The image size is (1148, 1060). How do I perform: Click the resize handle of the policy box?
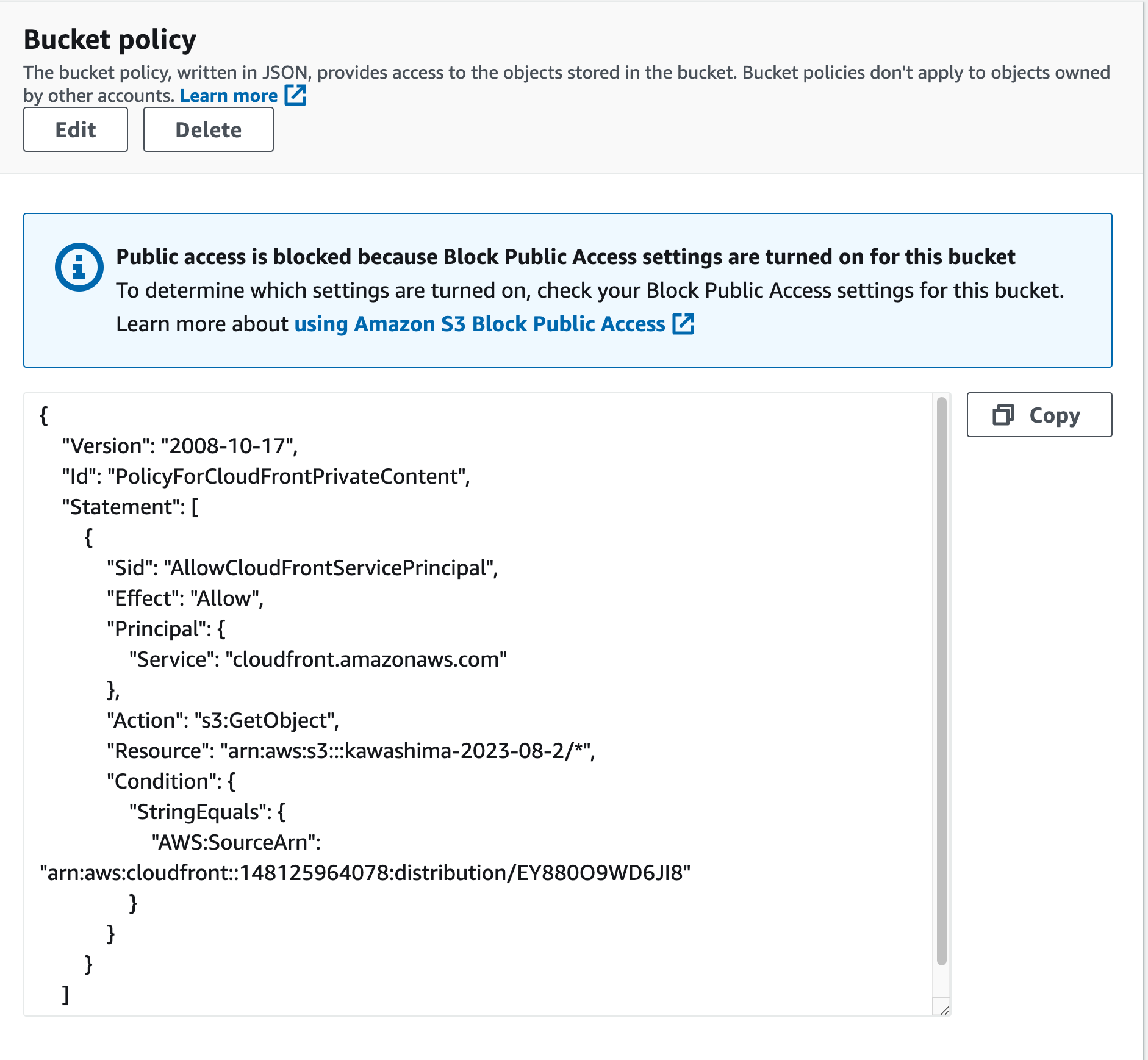click(944, 1010)
